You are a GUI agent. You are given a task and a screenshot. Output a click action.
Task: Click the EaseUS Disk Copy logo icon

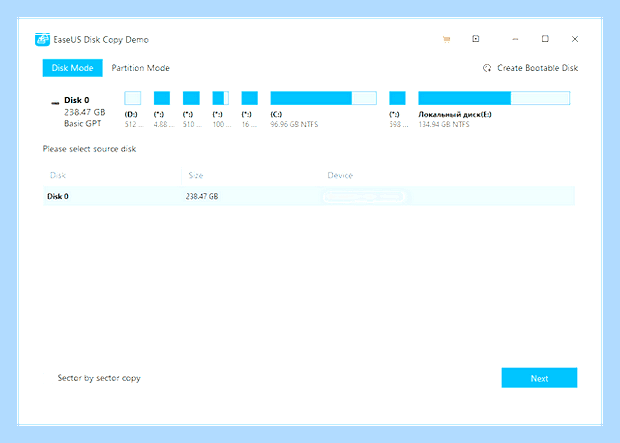(x=42, y=40)
